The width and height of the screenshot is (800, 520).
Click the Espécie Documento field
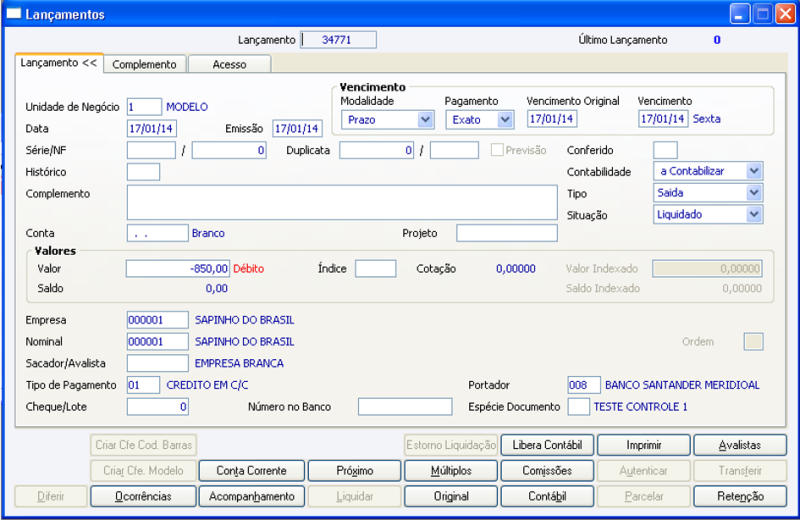tap(579, 407)
